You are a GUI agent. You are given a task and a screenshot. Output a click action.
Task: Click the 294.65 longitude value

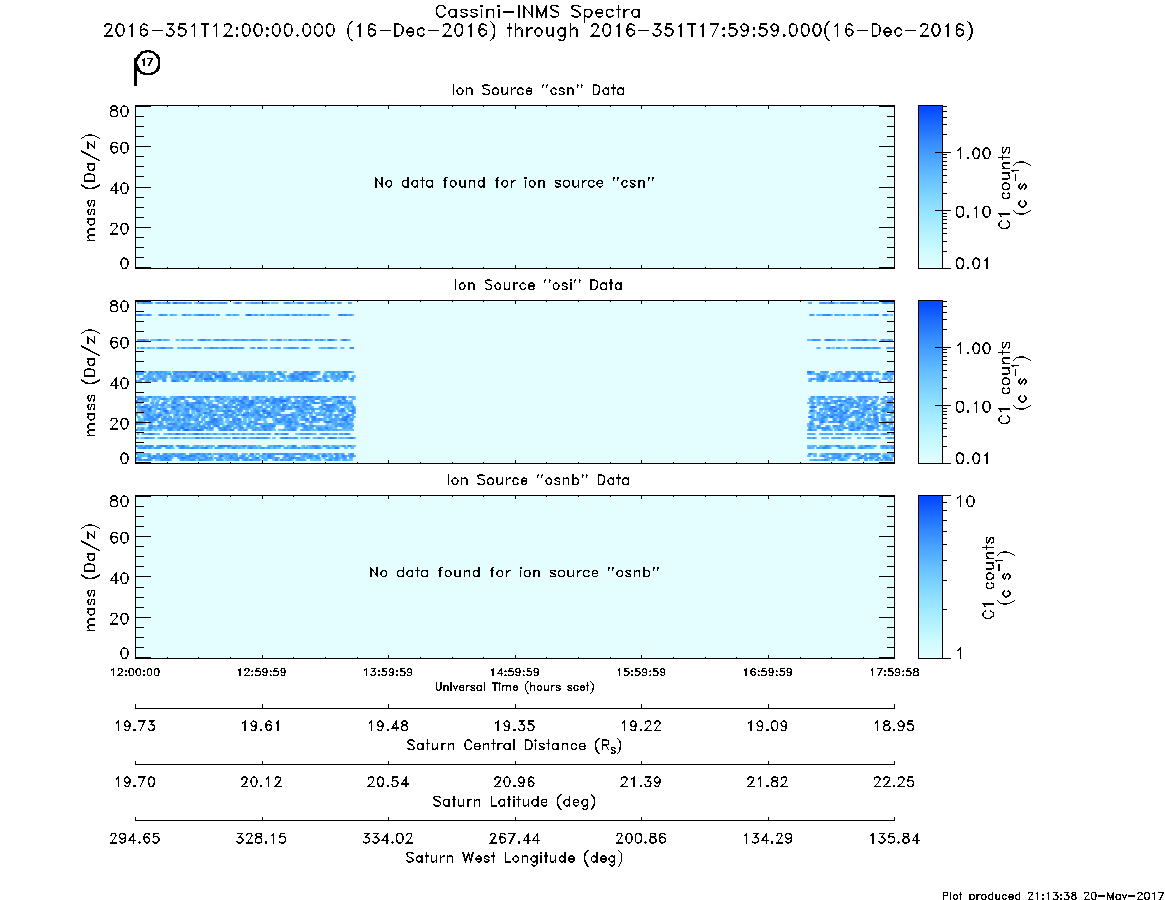[x=135, y=838]
